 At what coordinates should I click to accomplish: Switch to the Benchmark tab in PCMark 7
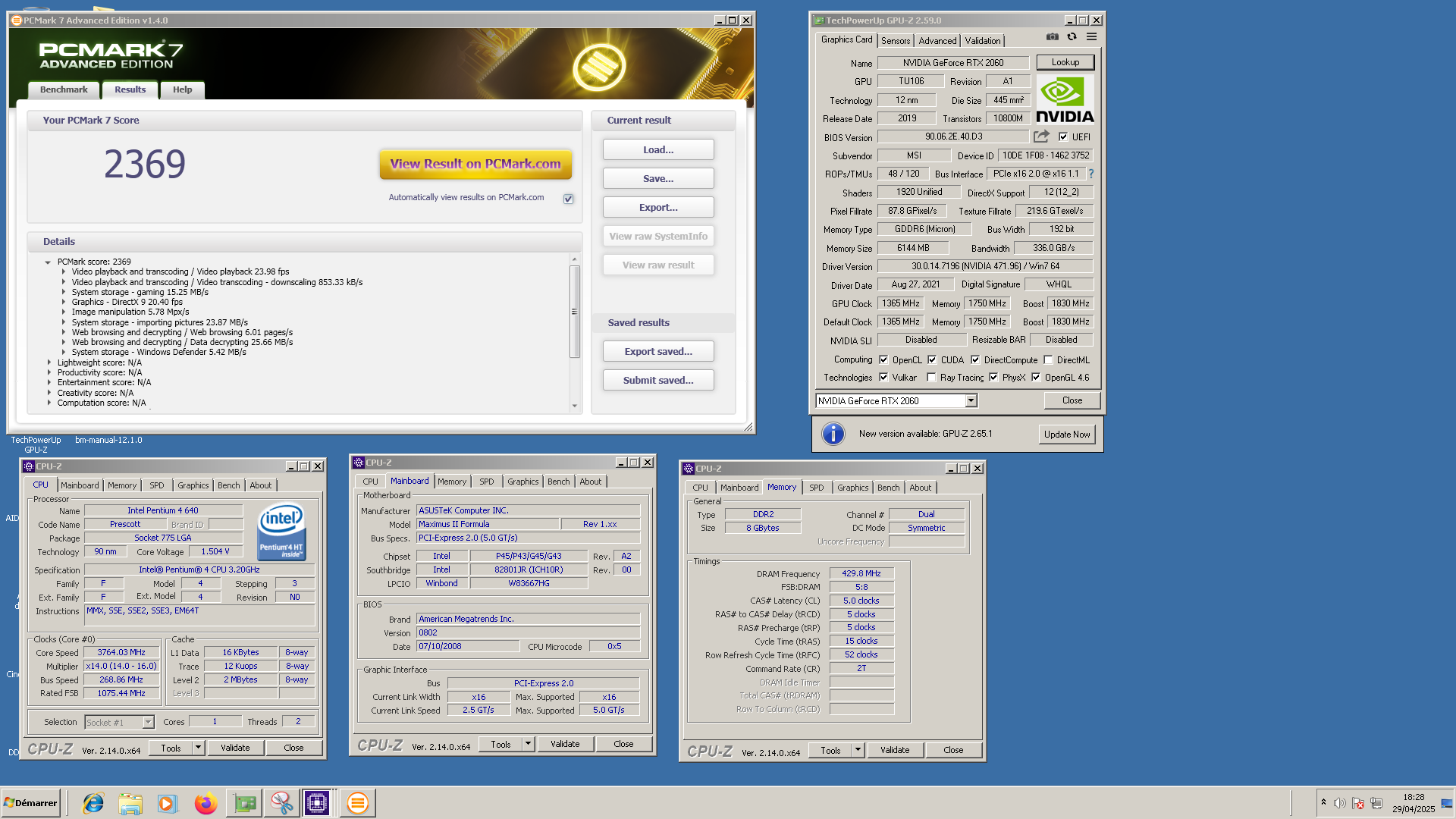tap(64, 89)
